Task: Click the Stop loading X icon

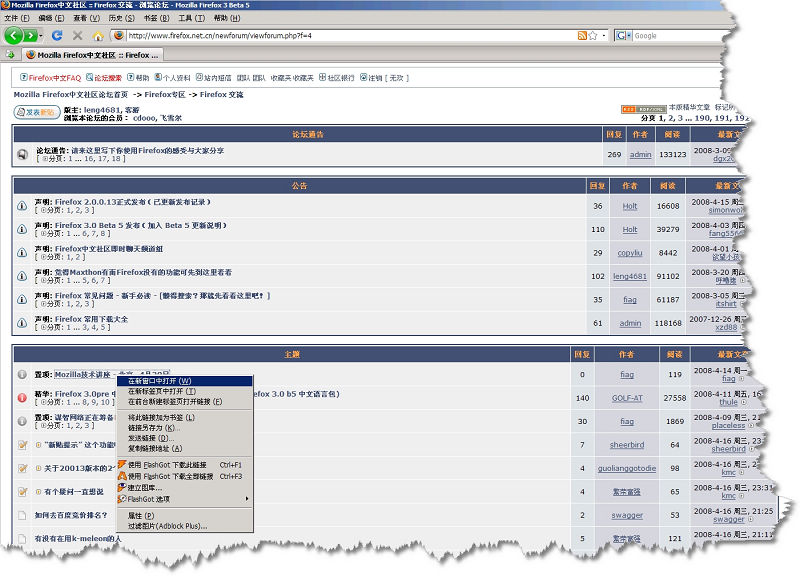Action: (78, 36)
